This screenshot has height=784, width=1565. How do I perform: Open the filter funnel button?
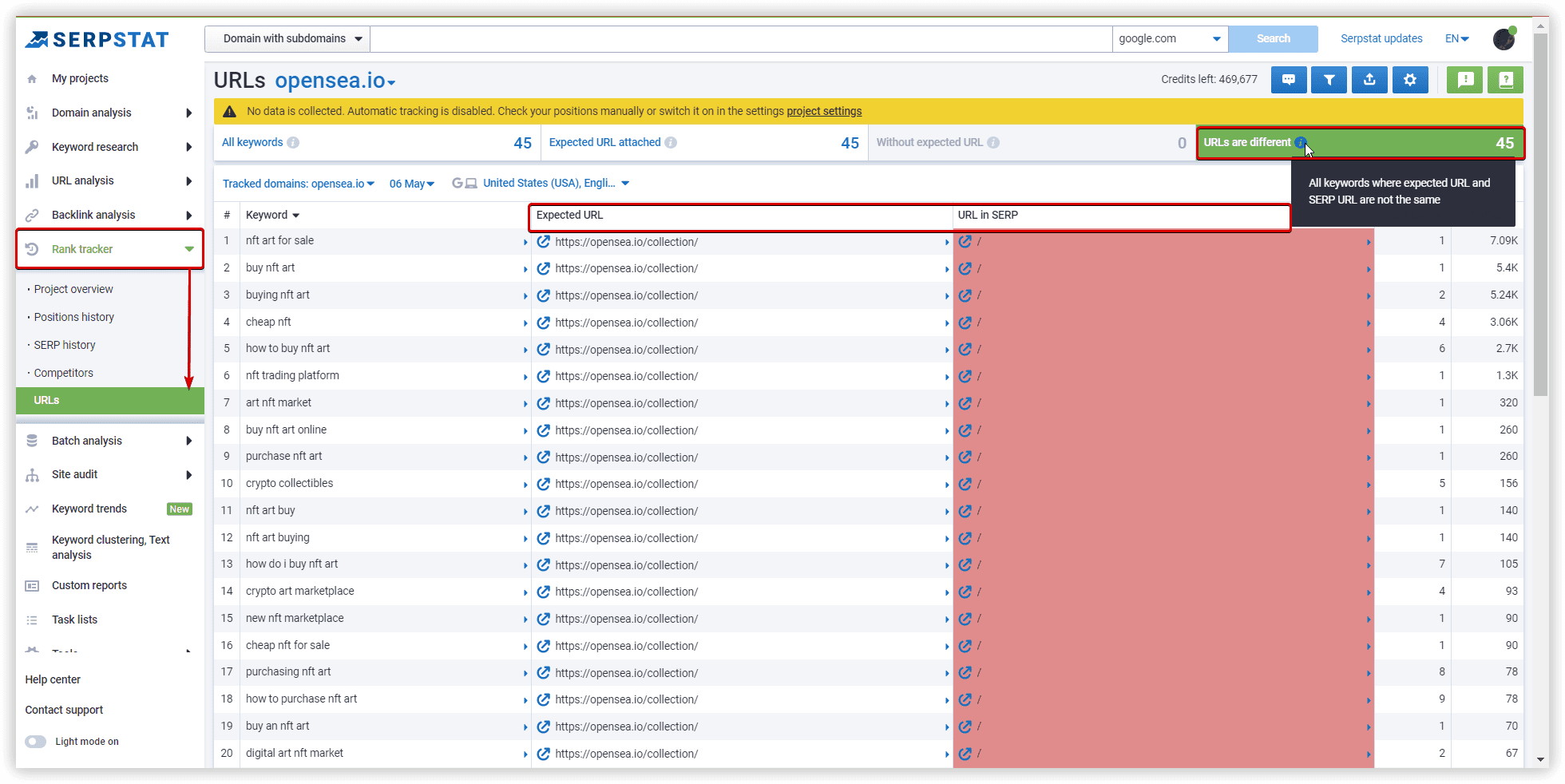tap(1329, 80)
